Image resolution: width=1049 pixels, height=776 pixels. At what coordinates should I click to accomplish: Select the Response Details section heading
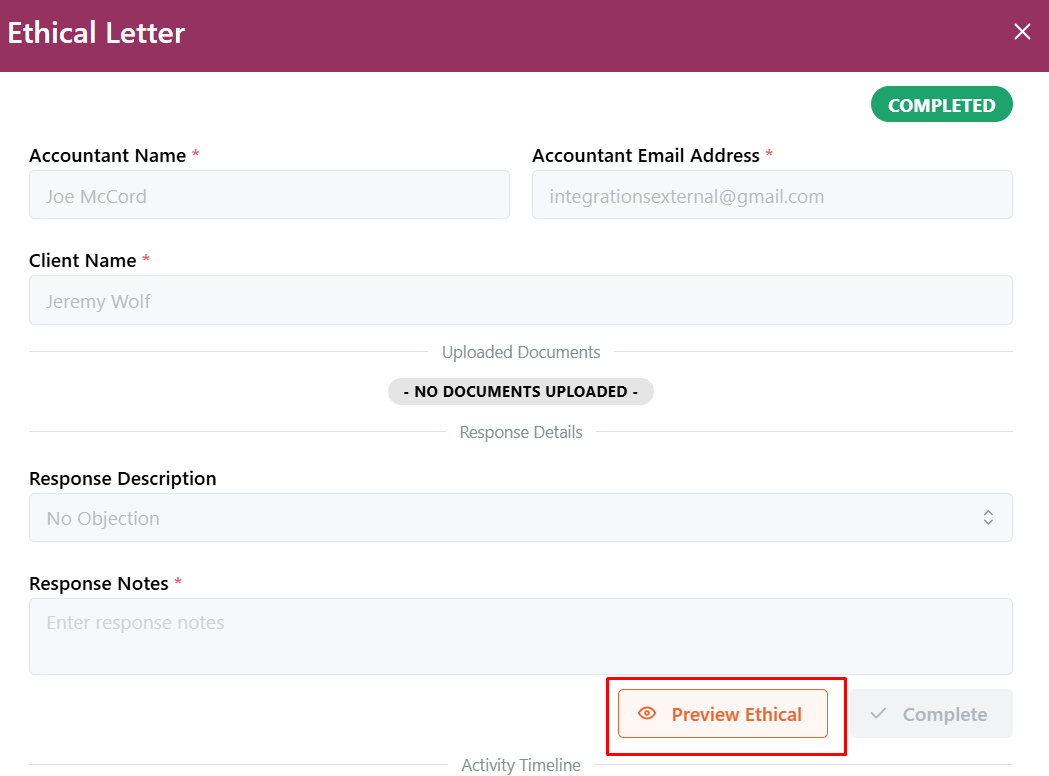click(x=521, y=432)
